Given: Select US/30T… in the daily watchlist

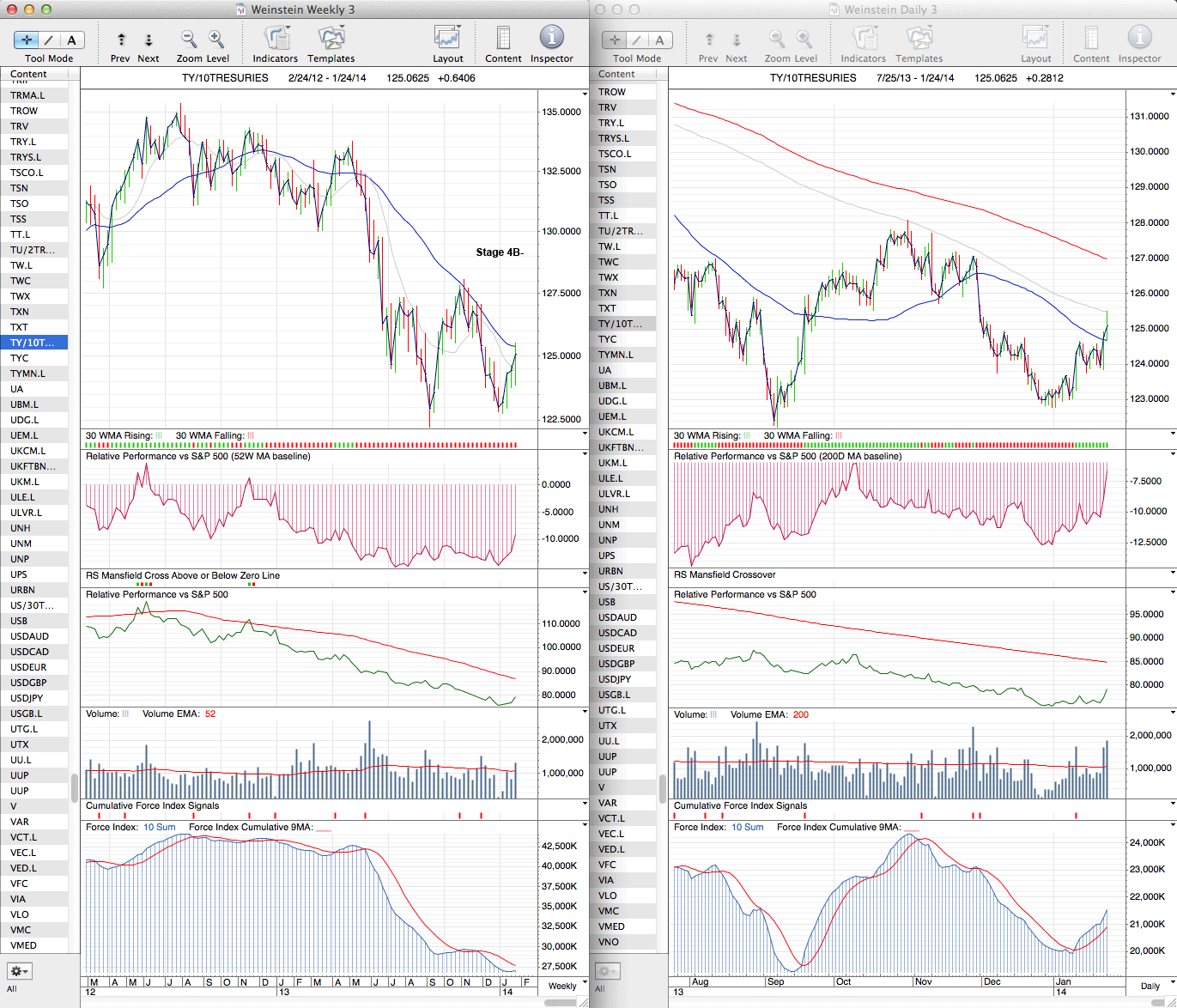Looking at the screenshot, I should pyautogui.click(x=620, y=586).
